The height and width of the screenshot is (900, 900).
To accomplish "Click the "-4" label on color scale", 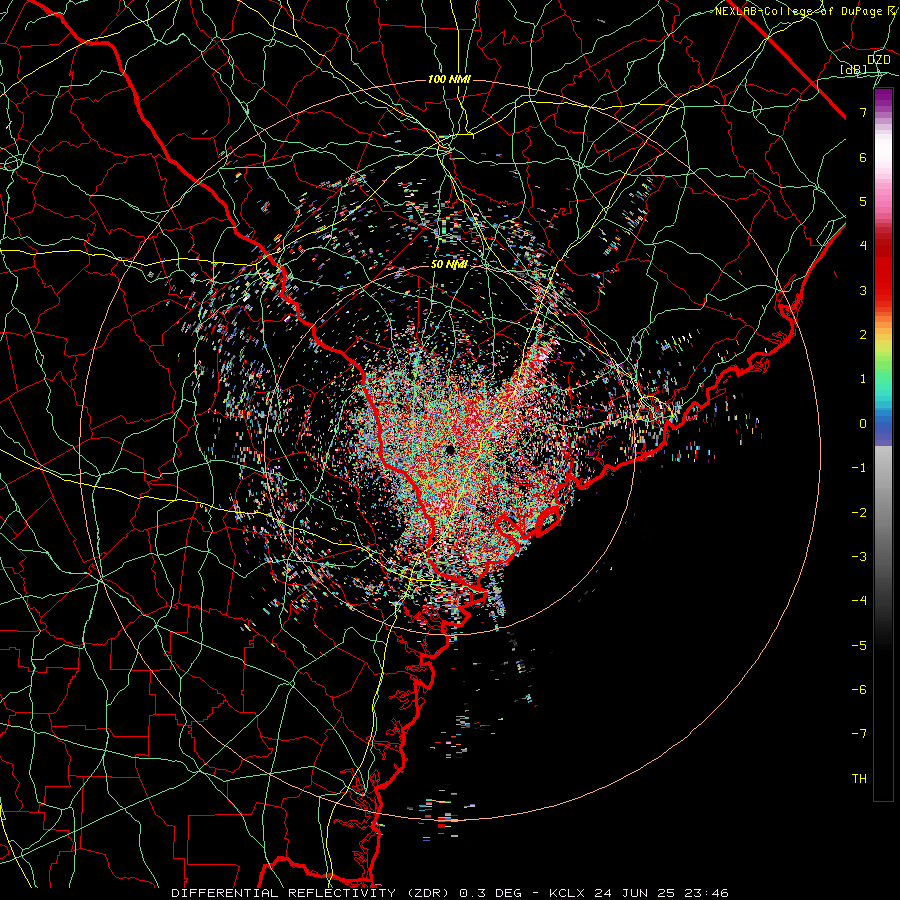I will [x=859, y=601].
